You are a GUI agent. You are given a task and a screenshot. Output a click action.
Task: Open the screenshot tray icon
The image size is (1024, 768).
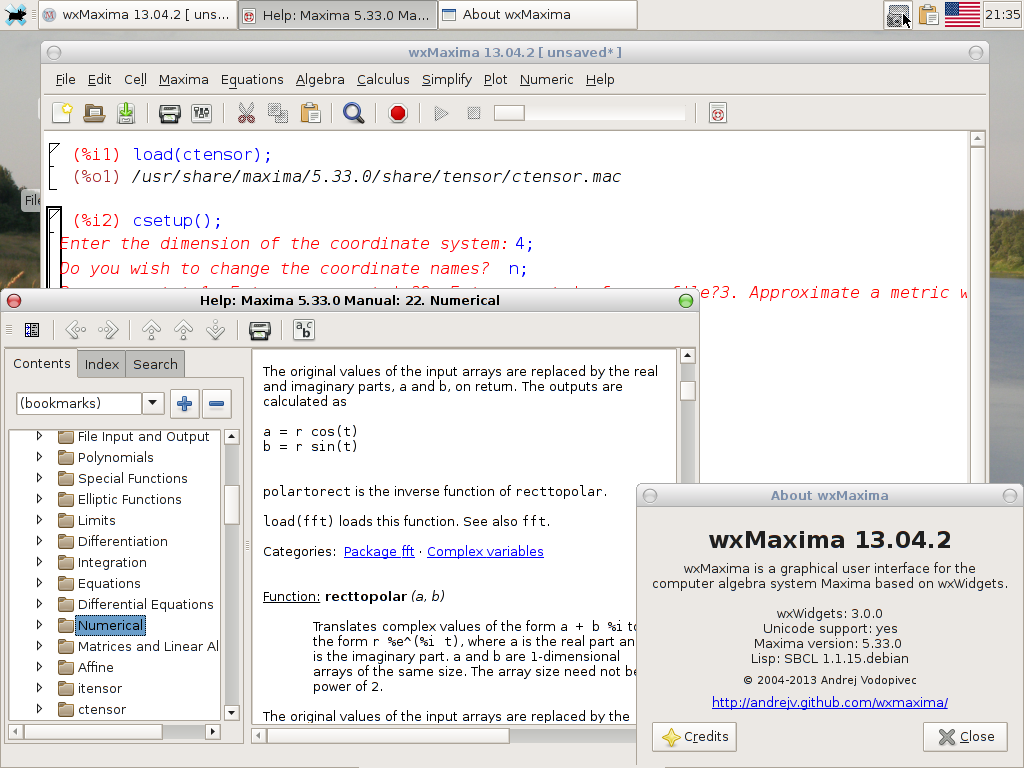coord(899,14)
